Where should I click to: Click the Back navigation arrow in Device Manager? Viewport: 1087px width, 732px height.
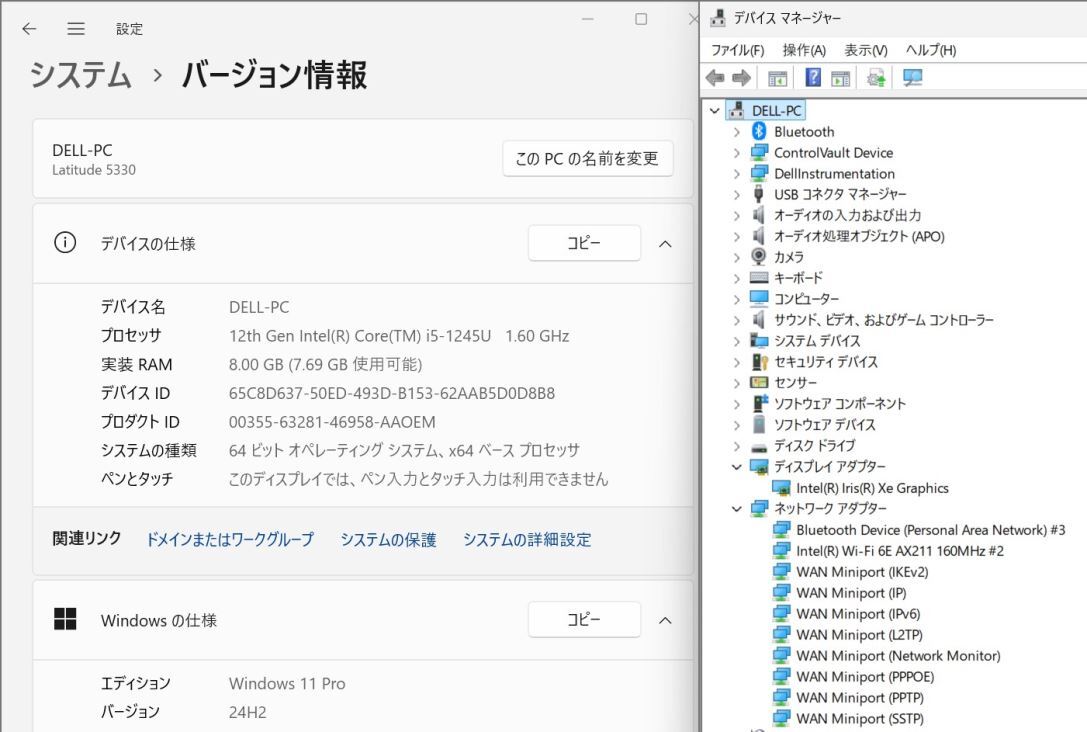click(x=713, y=78)
